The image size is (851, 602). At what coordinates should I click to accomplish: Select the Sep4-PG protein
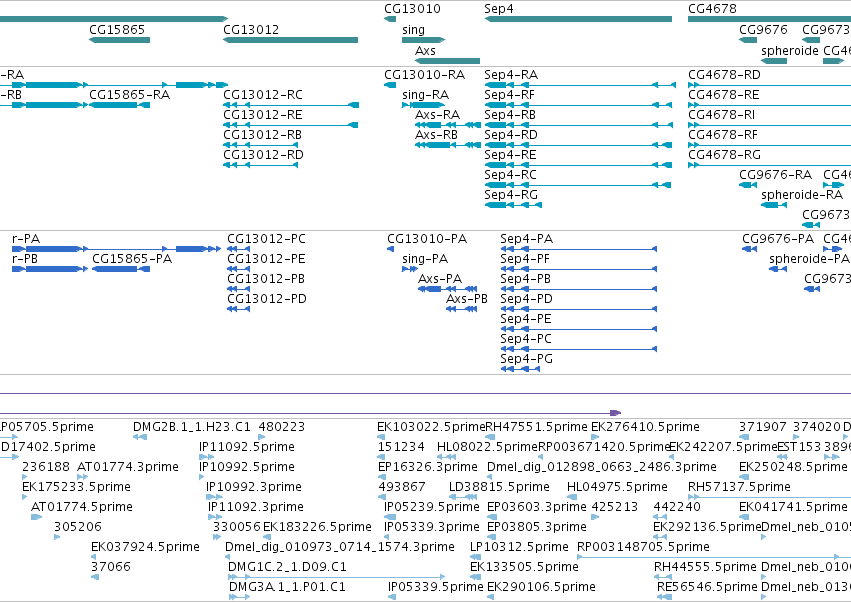pos(520,369)
